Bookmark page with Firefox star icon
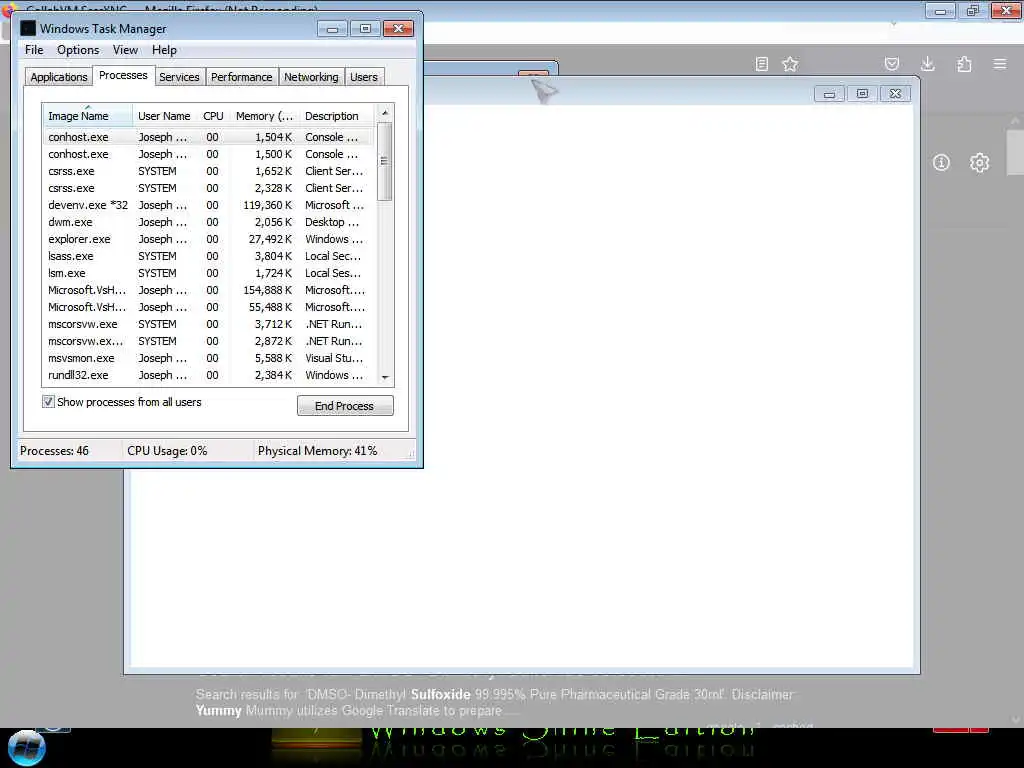 click(x=790, y=64)
